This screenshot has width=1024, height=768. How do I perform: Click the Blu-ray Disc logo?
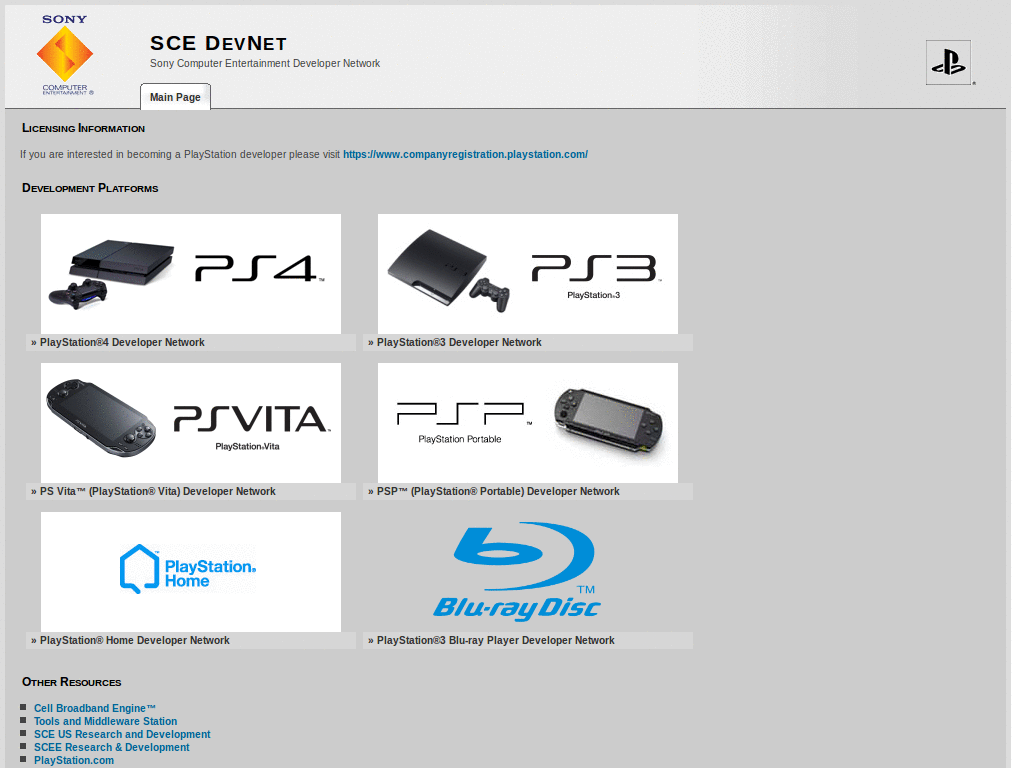point(527,571)
